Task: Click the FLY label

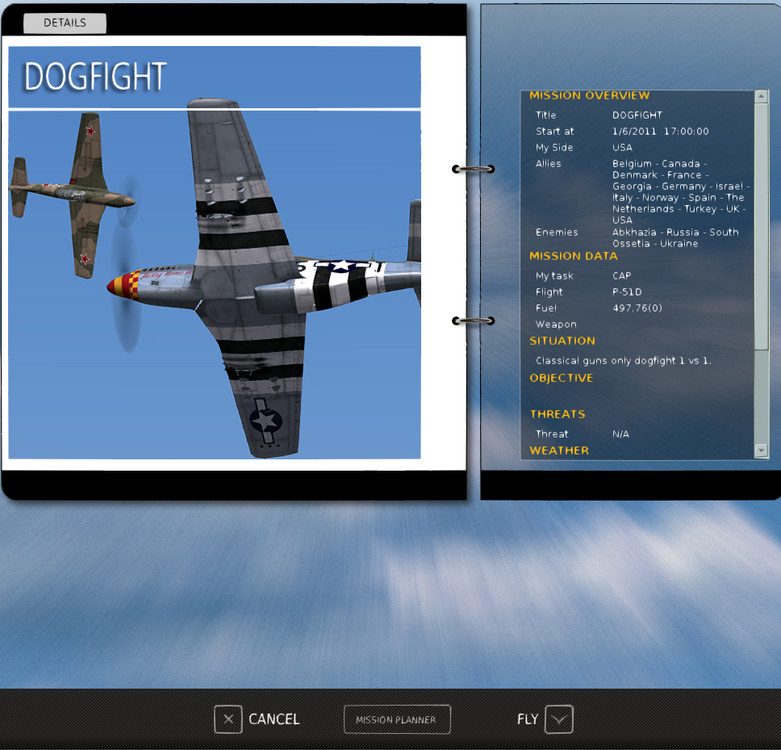Action: pyautogui.click(x=527, y=719)
